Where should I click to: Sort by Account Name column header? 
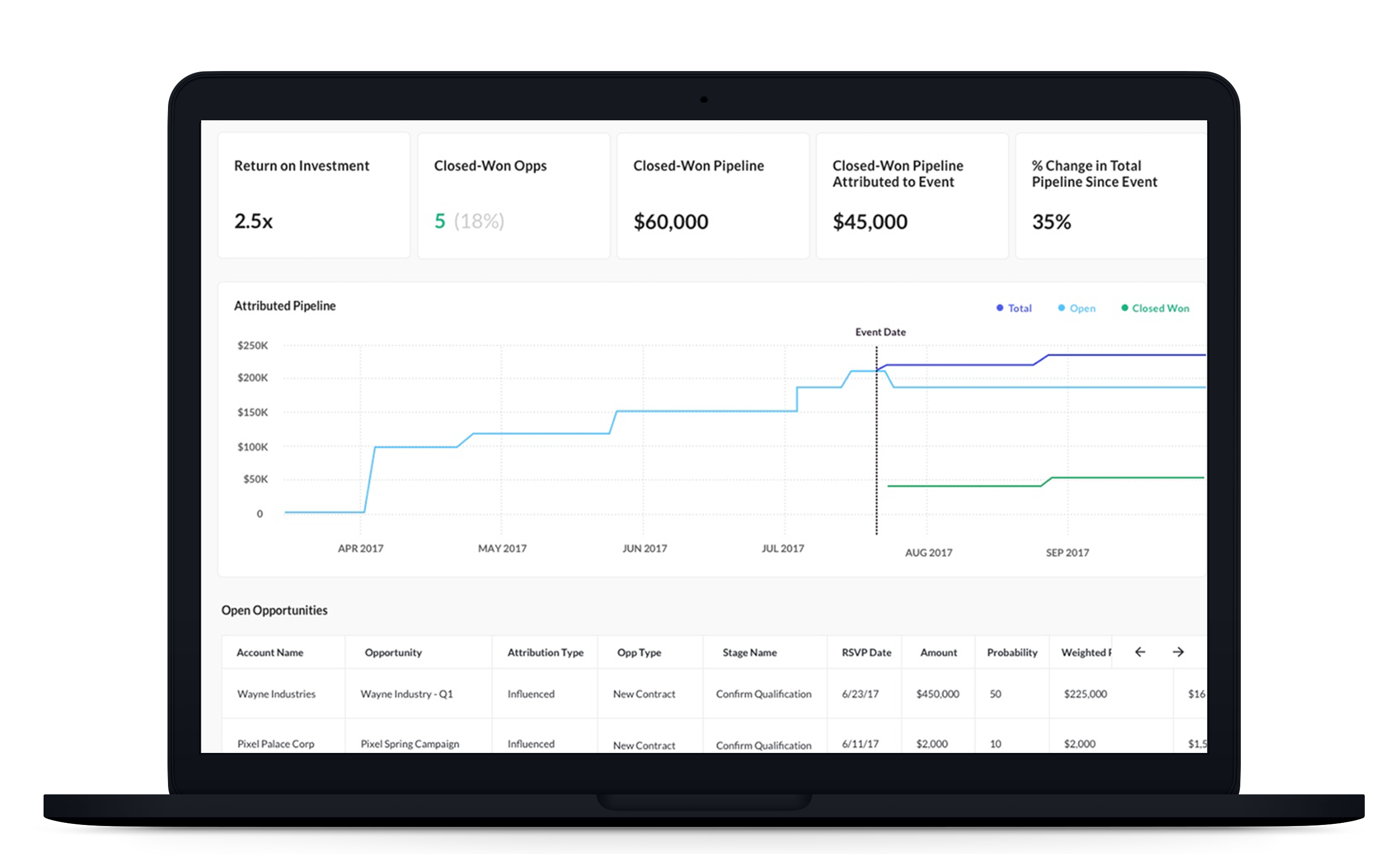click(270, 652)
